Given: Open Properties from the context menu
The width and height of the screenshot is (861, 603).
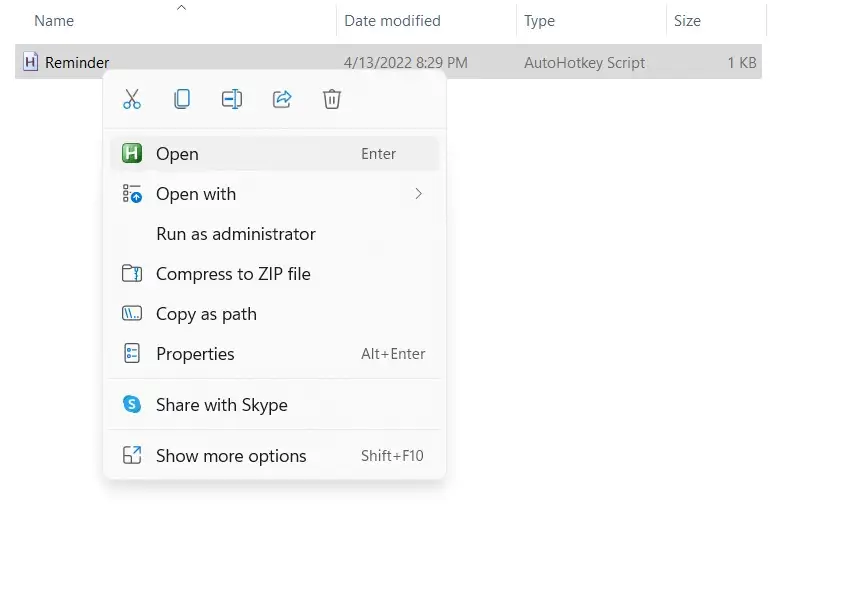Looking at the screenshot, I should 195,354.
